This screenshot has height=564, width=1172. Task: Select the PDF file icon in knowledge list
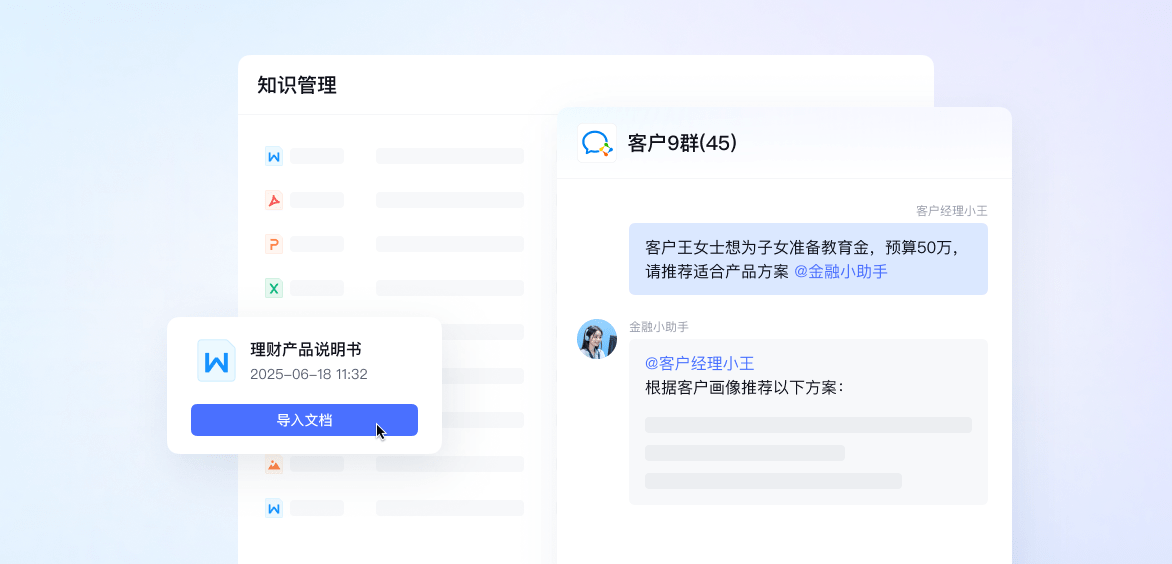point(274,200)
